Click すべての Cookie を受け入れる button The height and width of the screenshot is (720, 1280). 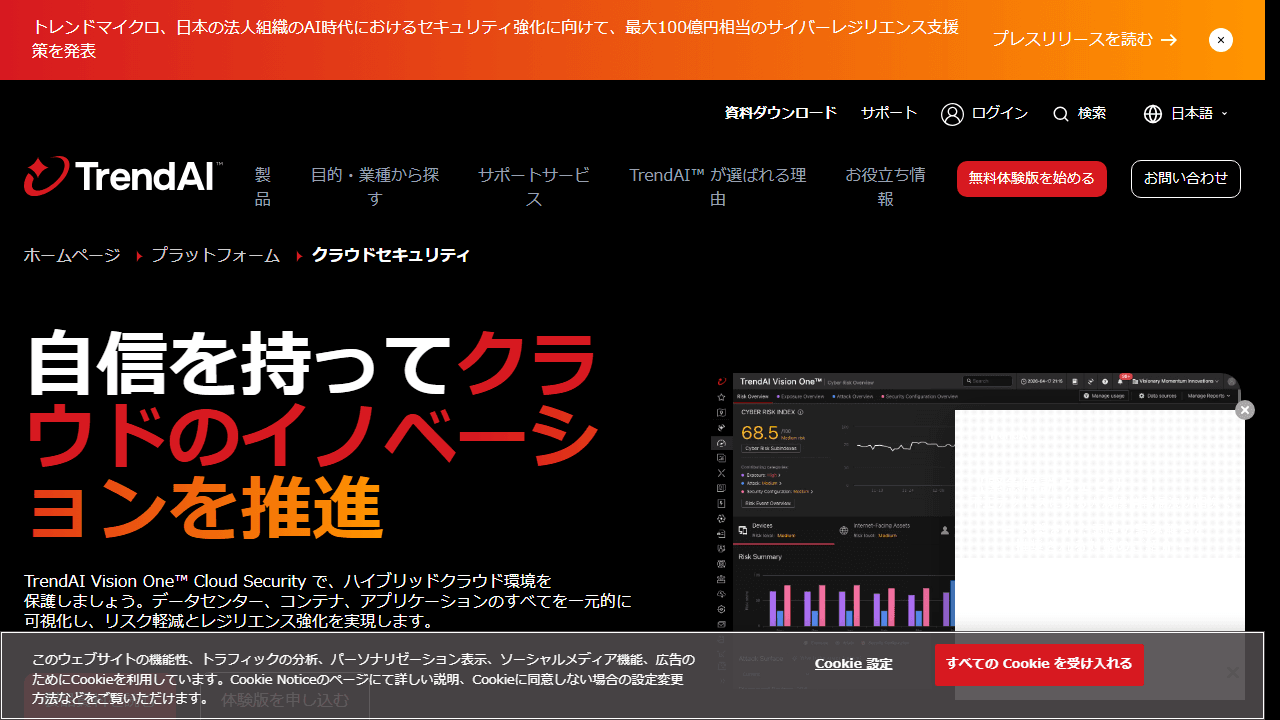tap(1039, 664)
